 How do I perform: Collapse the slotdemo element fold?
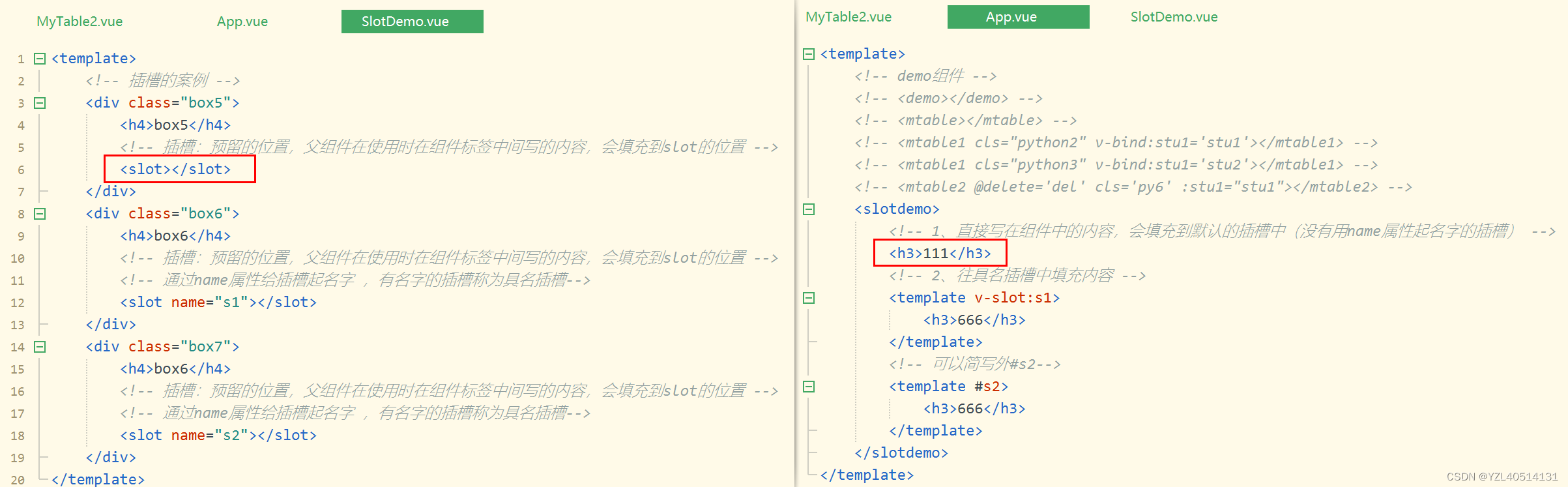point(809,209)
